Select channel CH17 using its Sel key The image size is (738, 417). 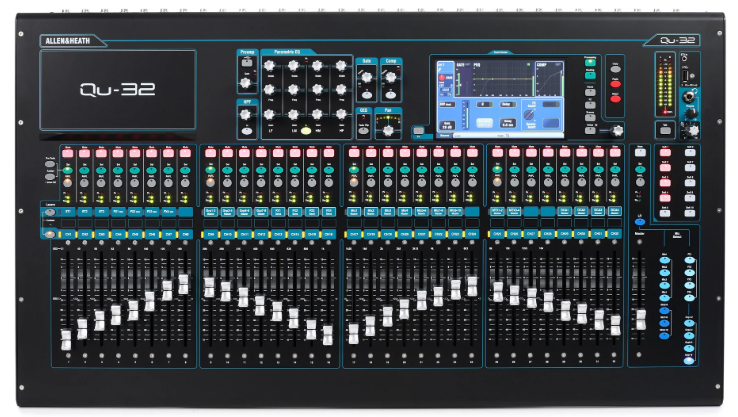pos(354,169)
